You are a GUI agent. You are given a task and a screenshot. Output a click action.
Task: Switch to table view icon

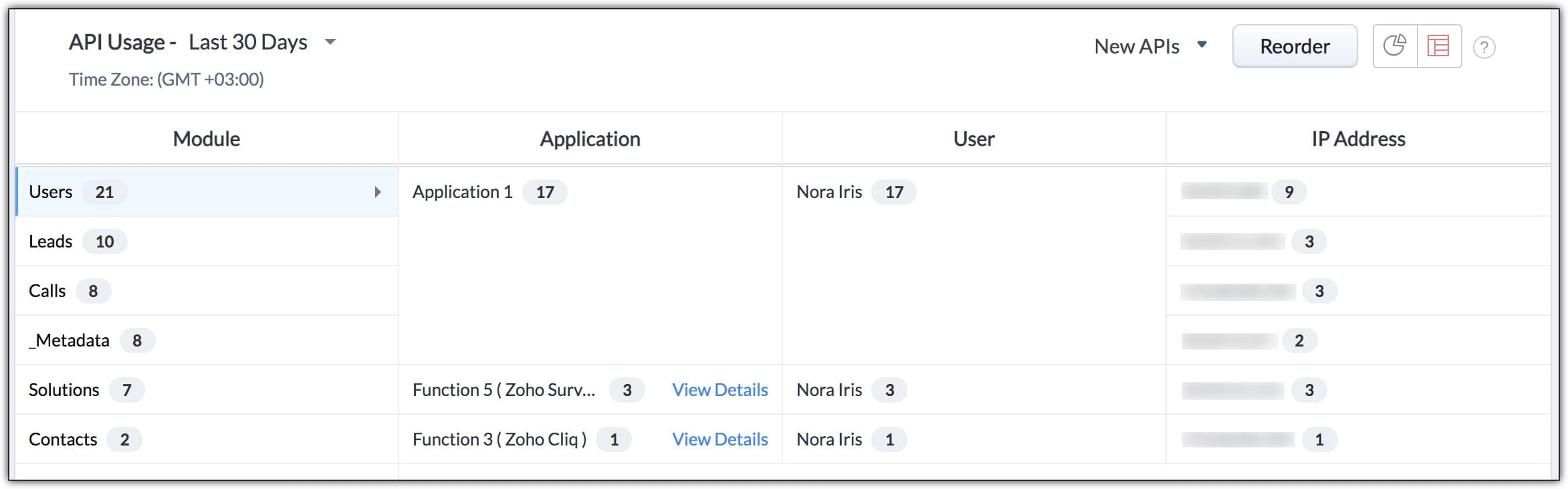1438,46
